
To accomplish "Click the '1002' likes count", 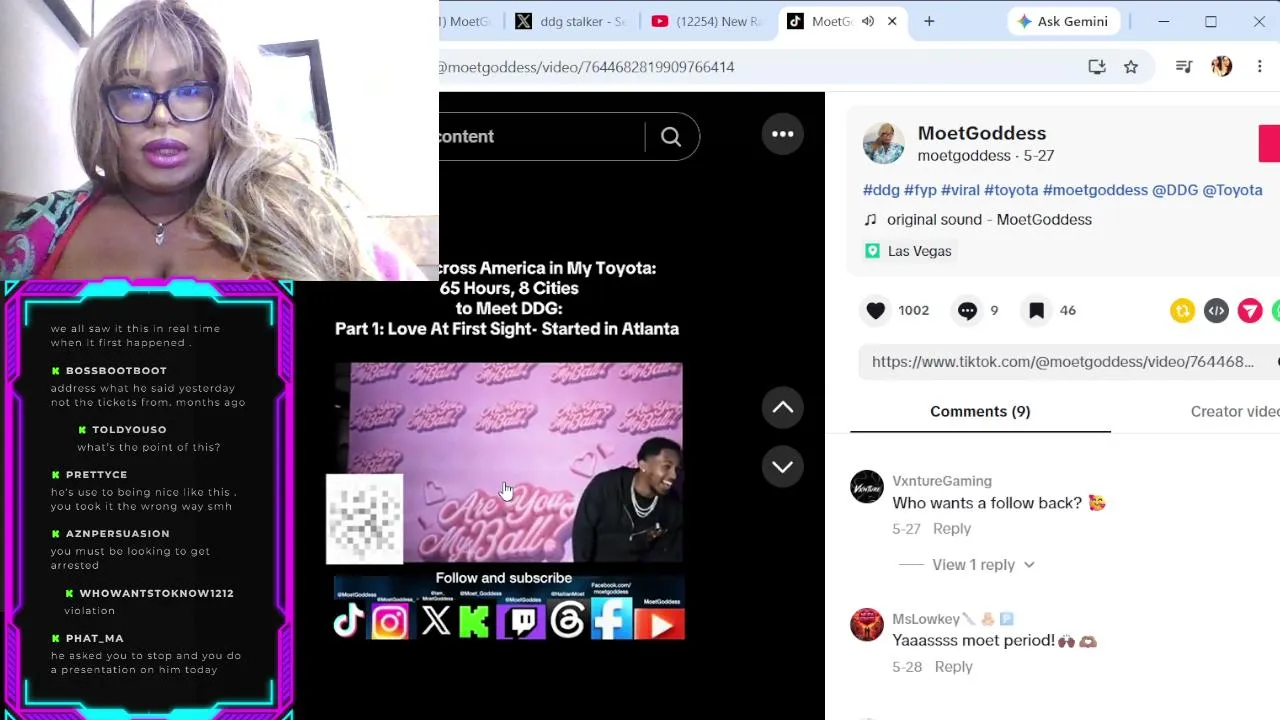I will coord(914,311).
